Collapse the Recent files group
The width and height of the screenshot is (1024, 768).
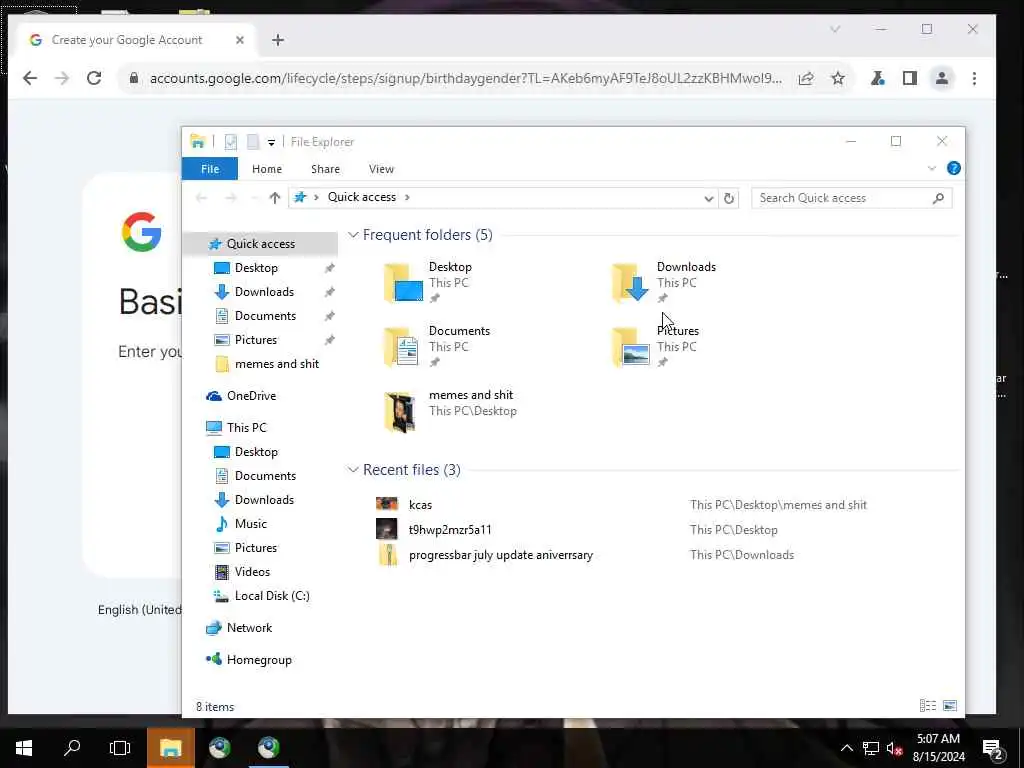pos(353,470)
